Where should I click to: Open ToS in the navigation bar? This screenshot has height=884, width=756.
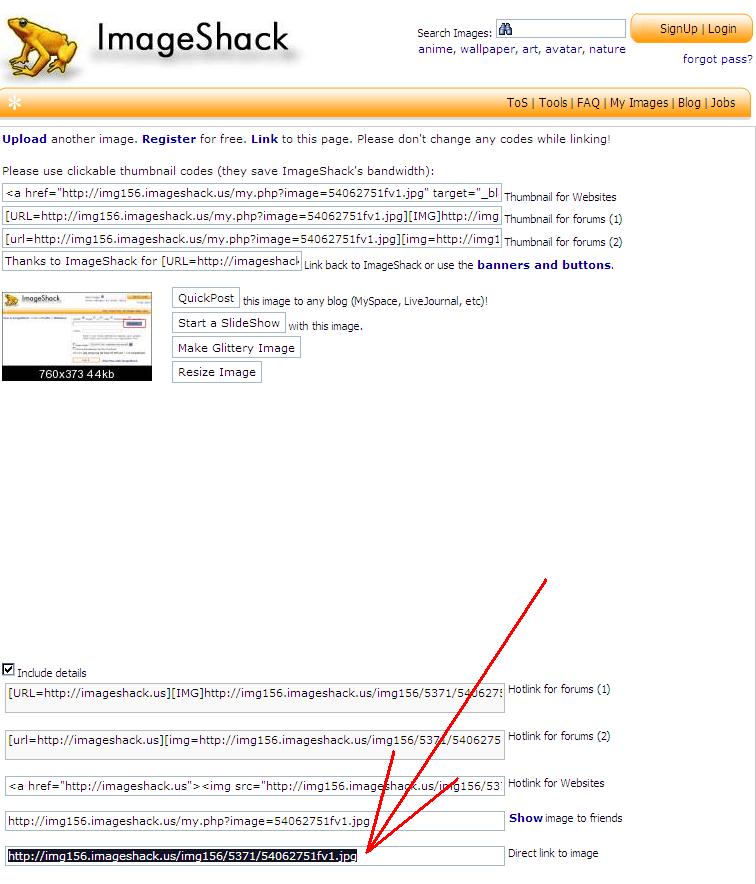click(517, 103)
